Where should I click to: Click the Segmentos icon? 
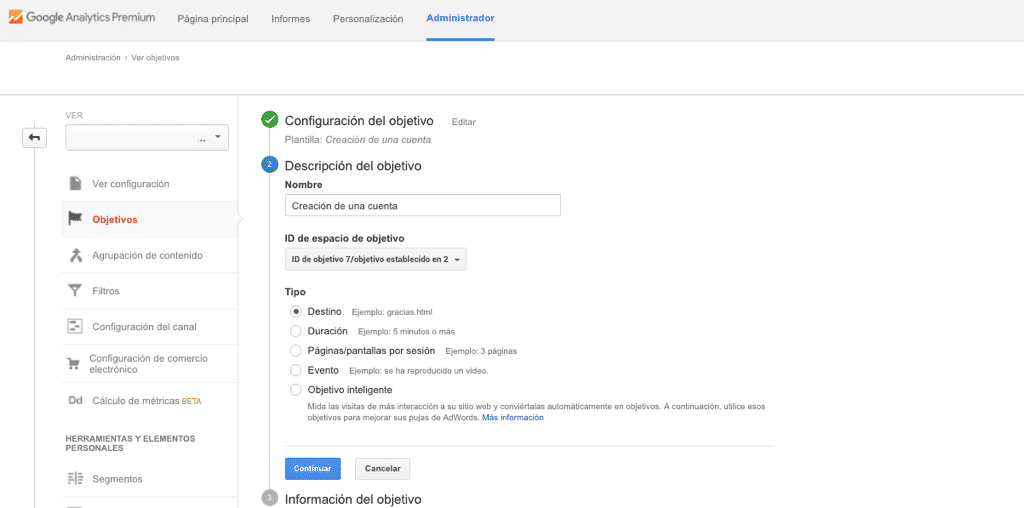click(75, 479)
